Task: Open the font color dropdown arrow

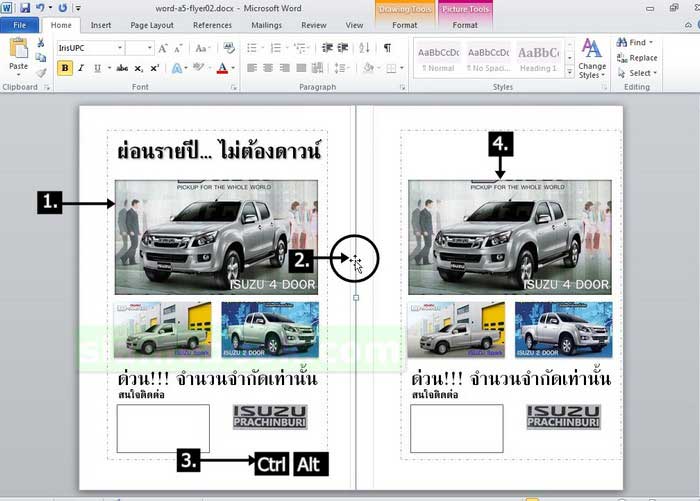Action: pyautogui.click(x=233, y=68)
